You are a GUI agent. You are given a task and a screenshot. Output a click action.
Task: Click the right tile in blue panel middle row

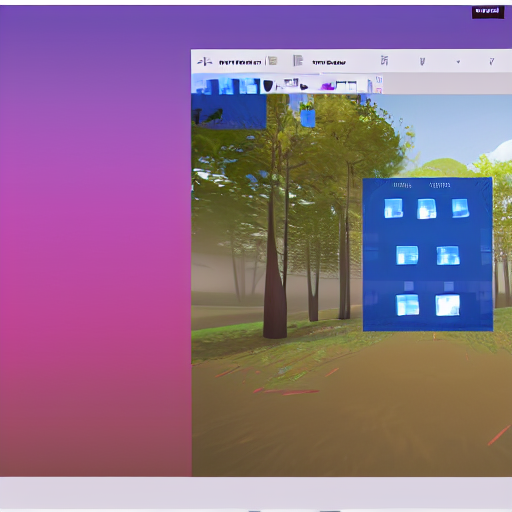point(448,255)
